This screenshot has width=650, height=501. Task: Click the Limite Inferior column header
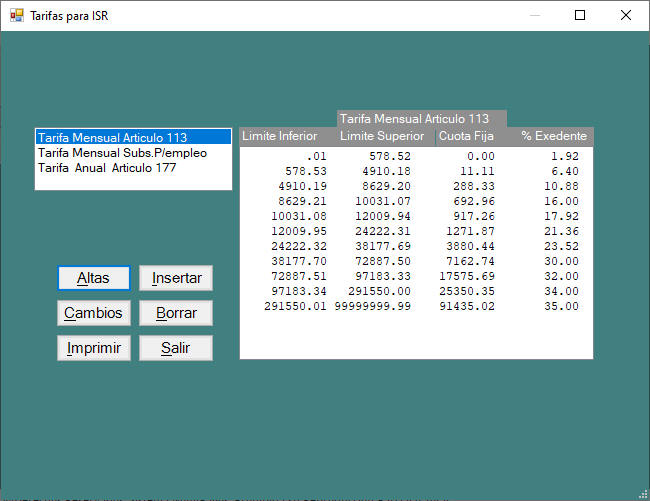[280, 136]
